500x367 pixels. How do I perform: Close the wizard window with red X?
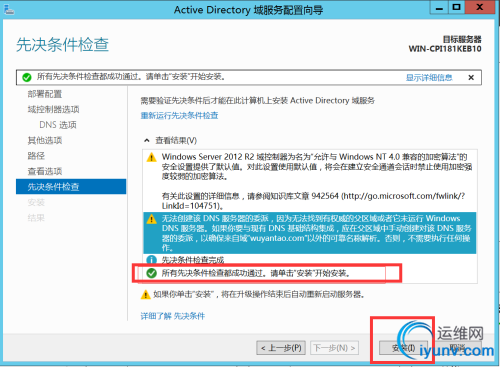coord(480,7)
